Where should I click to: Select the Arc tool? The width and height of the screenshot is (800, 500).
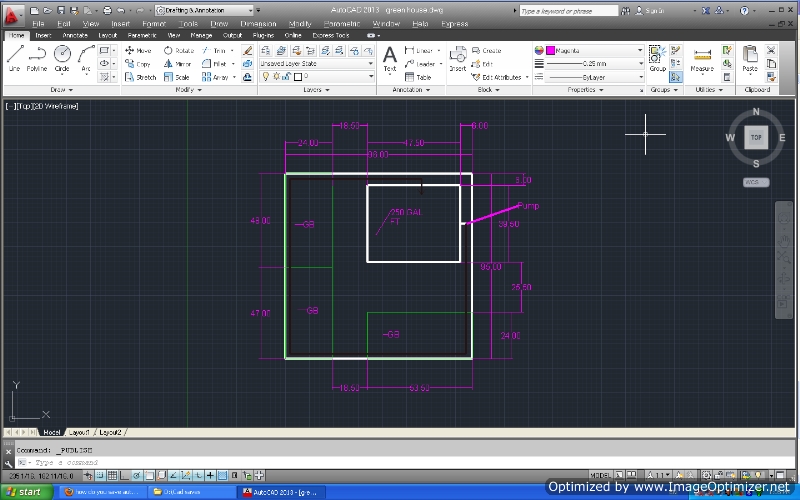coord(86,58)
